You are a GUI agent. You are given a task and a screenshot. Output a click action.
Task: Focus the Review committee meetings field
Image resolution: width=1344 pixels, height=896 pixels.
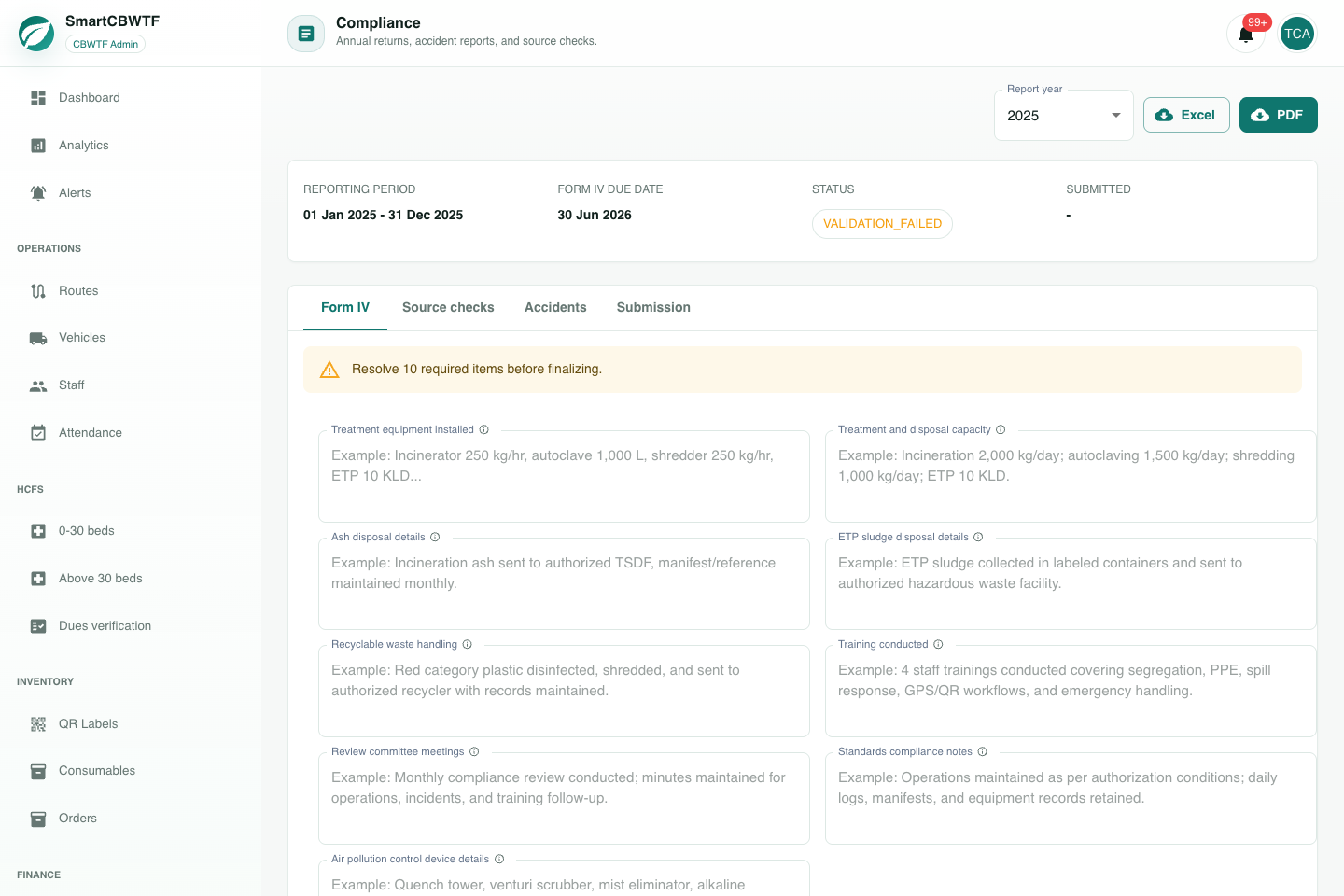pyautogui.click(x=564, y=798)
